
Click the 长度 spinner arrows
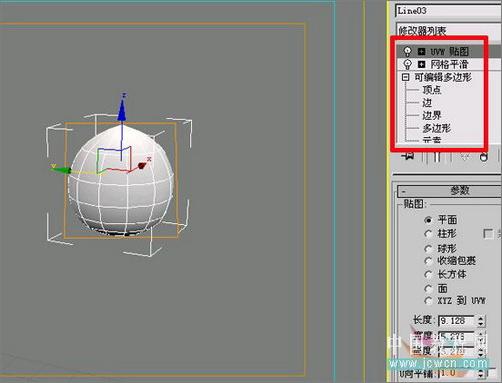point(480,321)
